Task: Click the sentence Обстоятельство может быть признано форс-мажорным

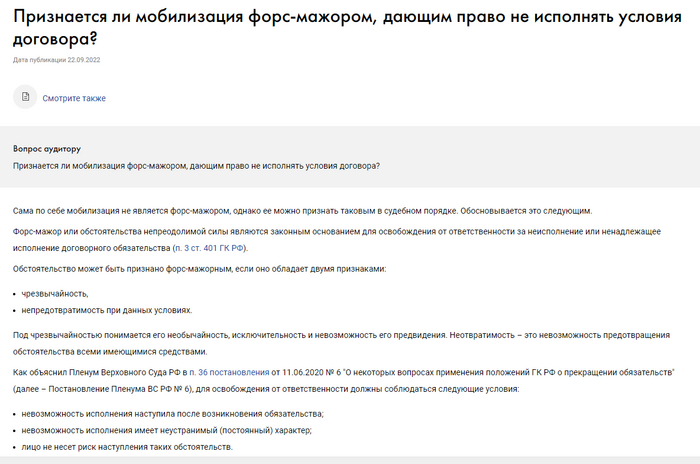Action: (x=200, y=269)
